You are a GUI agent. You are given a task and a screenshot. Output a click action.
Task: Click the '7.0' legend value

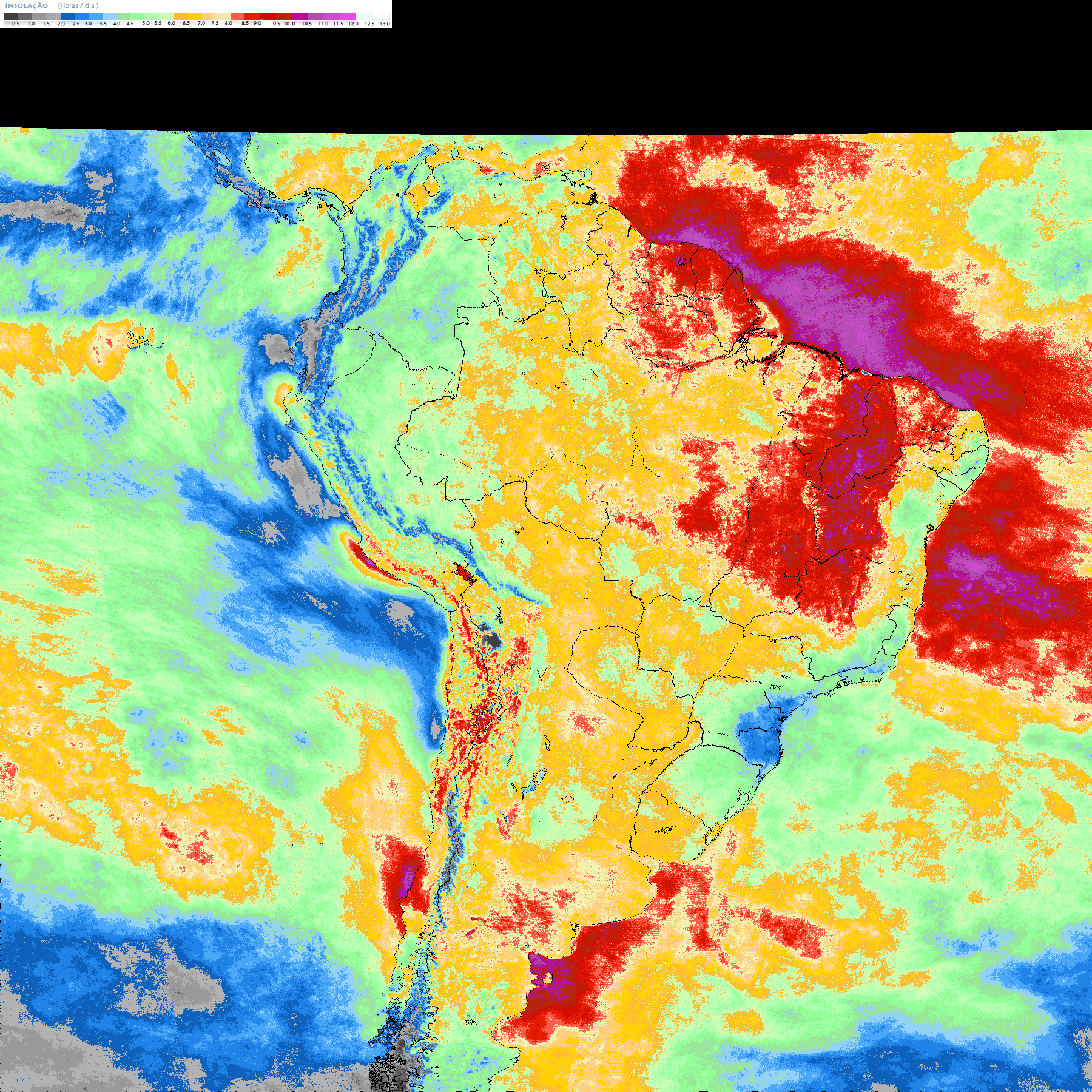(201, 23)
